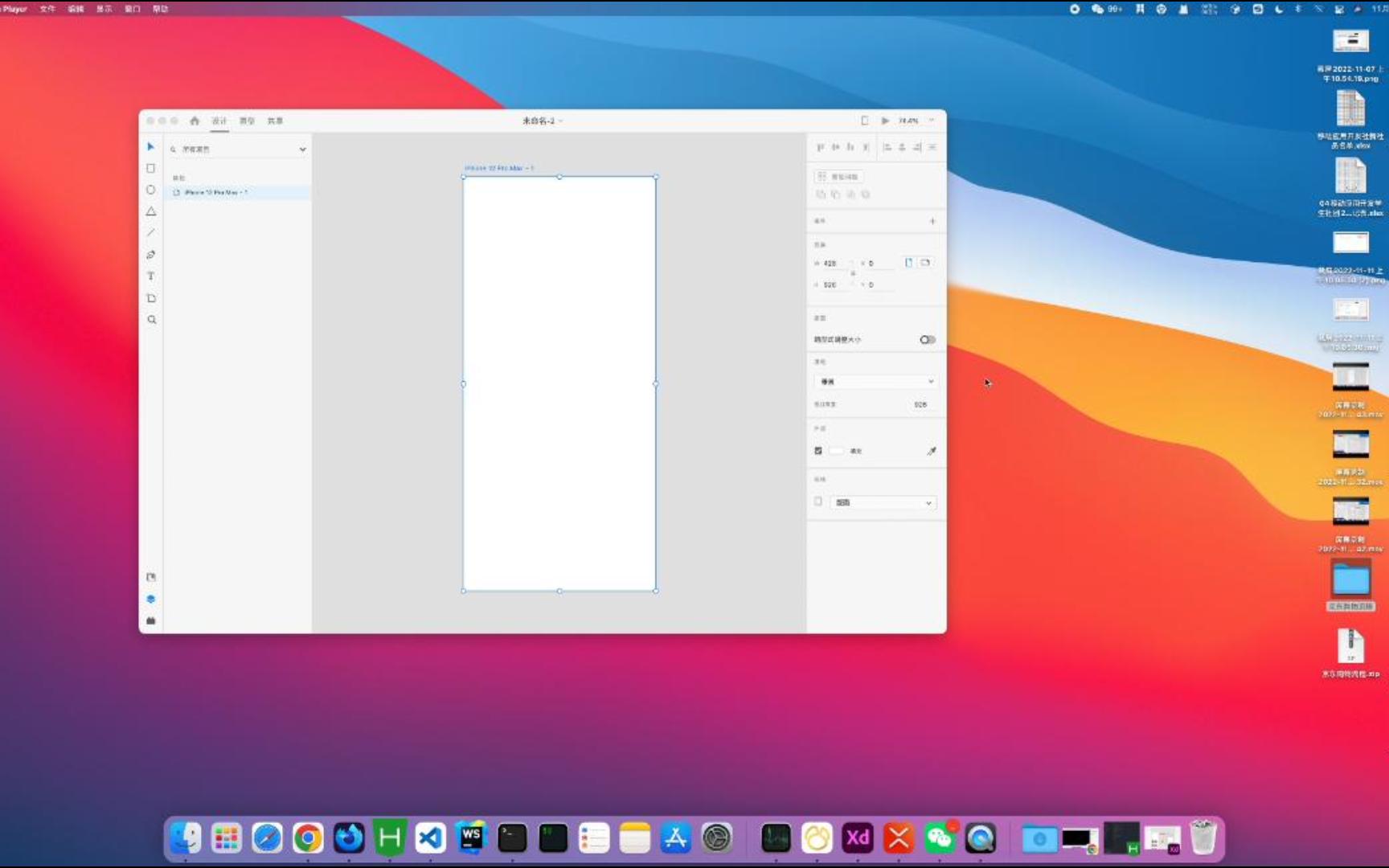Click the Align Center horizontally icon
Viewport: 1389px width, 868px height.
click(902, 147)
